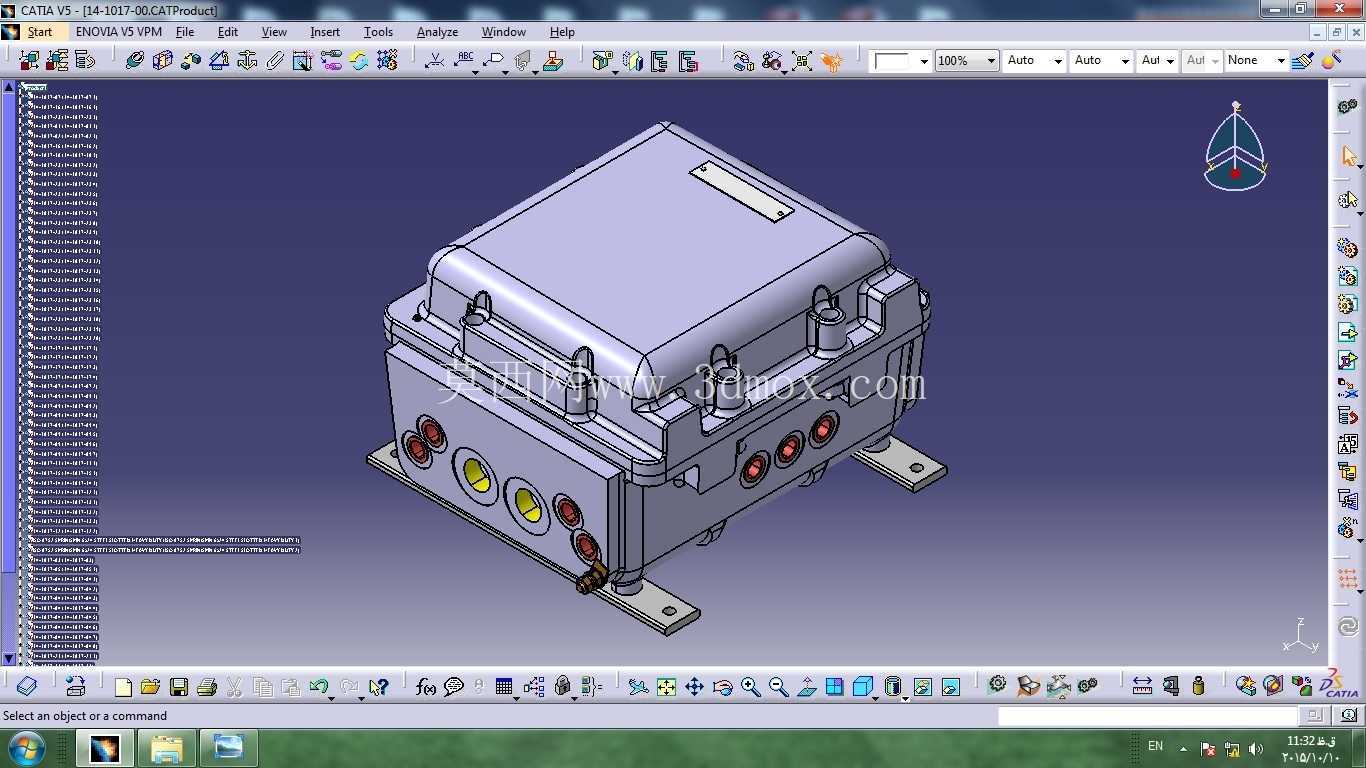The height and width of the screenshot is (768, 1366).
Task: Open the Tools menu
Action: coord(378,32)
